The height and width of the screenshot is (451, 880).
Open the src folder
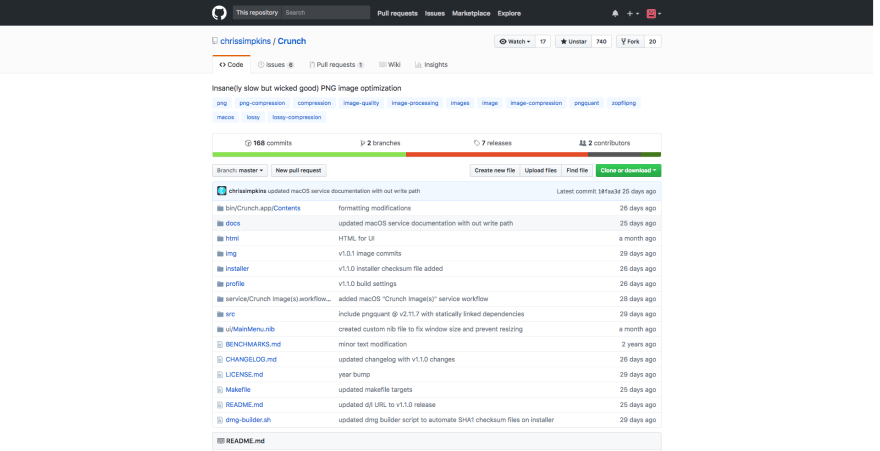[230, 314]
